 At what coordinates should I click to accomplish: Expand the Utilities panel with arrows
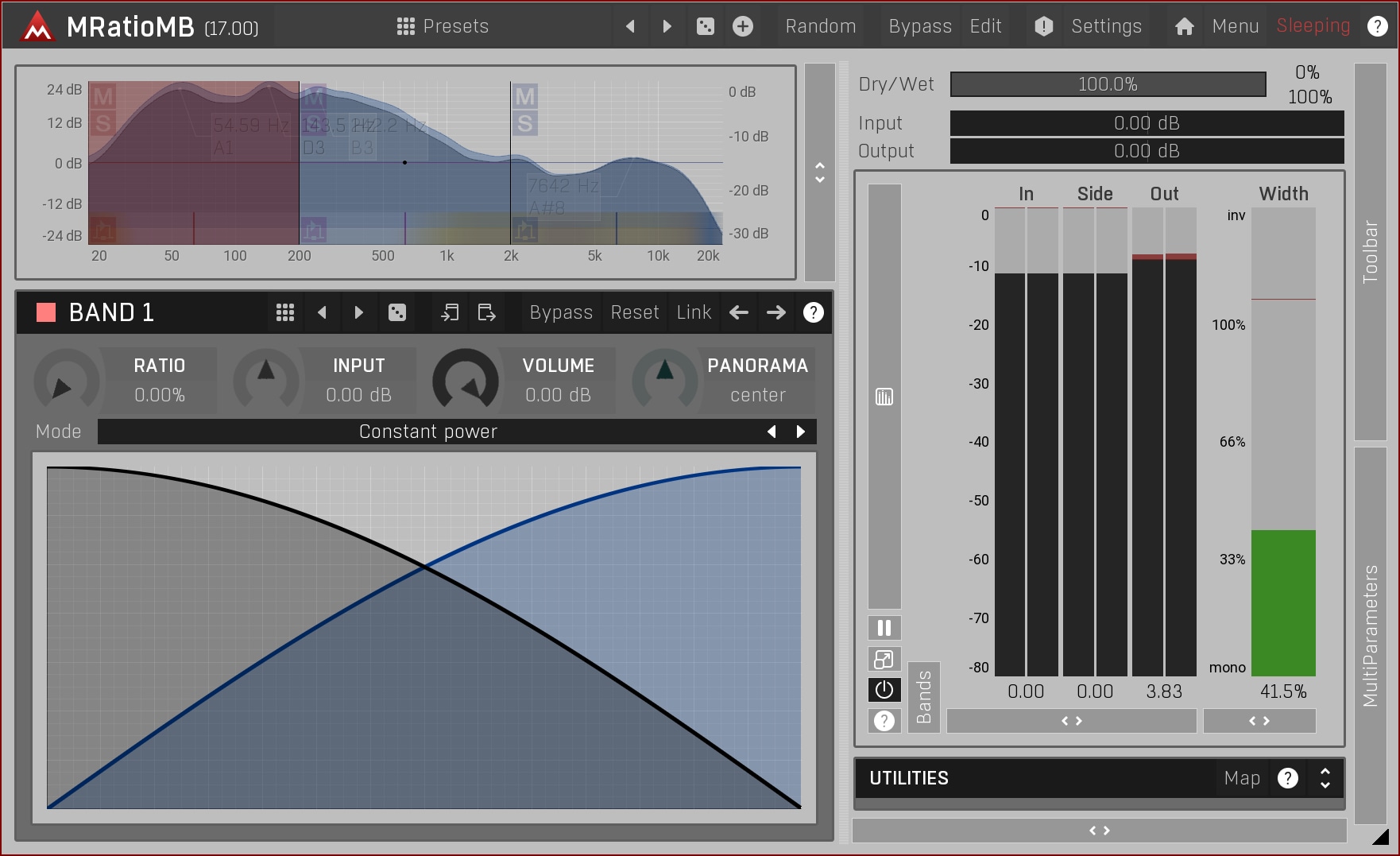tap(1325, 778)
